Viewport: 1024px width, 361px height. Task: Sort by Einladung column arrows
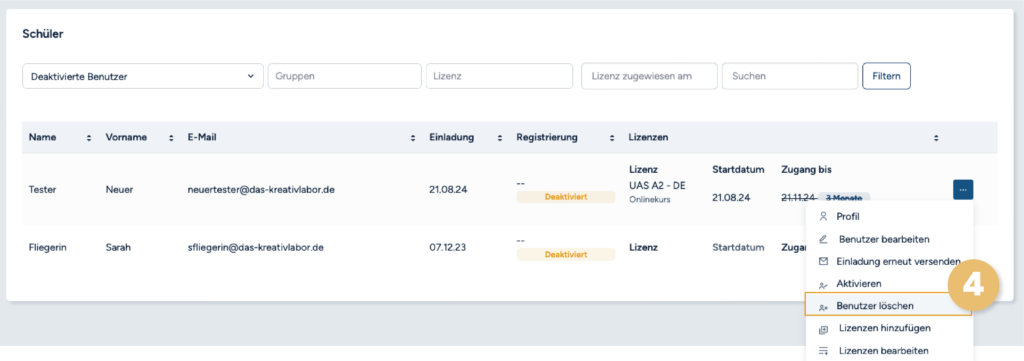click(500, 138)
